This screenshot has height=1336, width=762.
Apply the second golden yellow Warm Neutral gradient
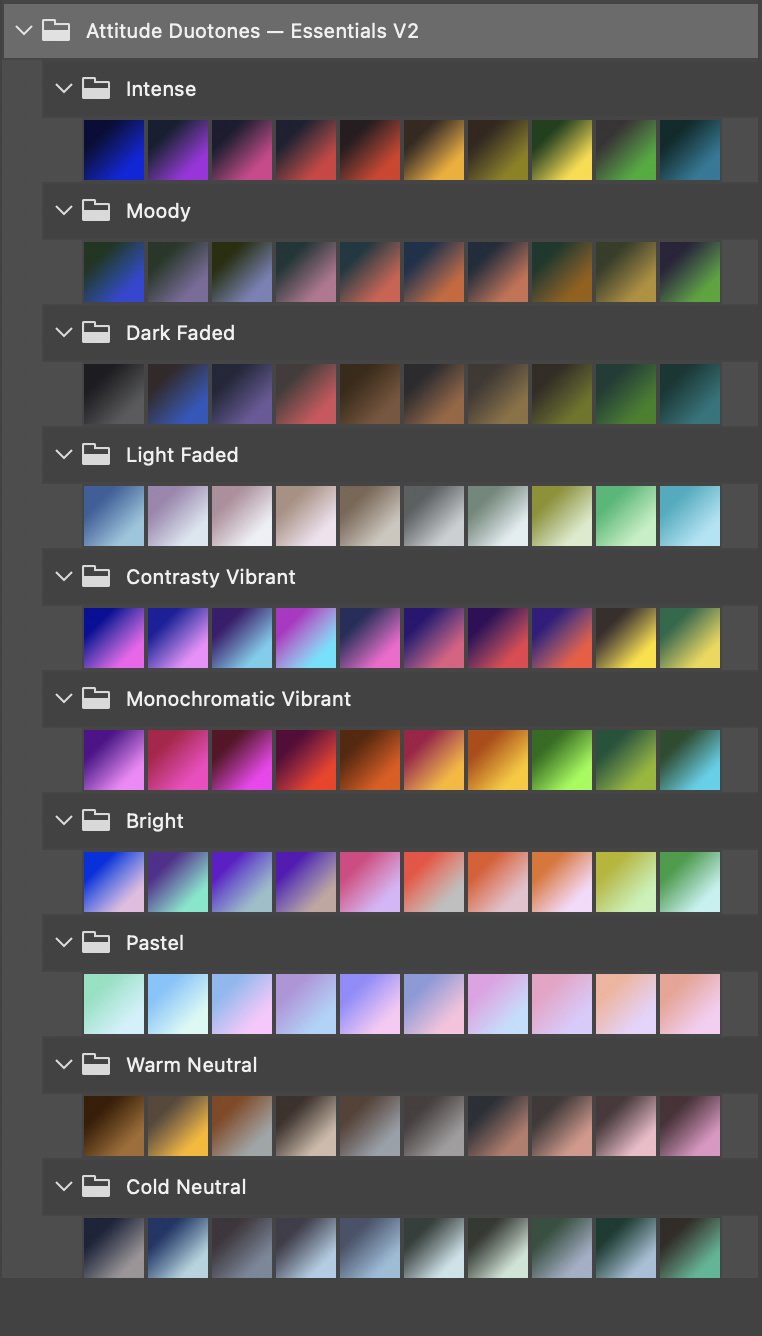177,1126
